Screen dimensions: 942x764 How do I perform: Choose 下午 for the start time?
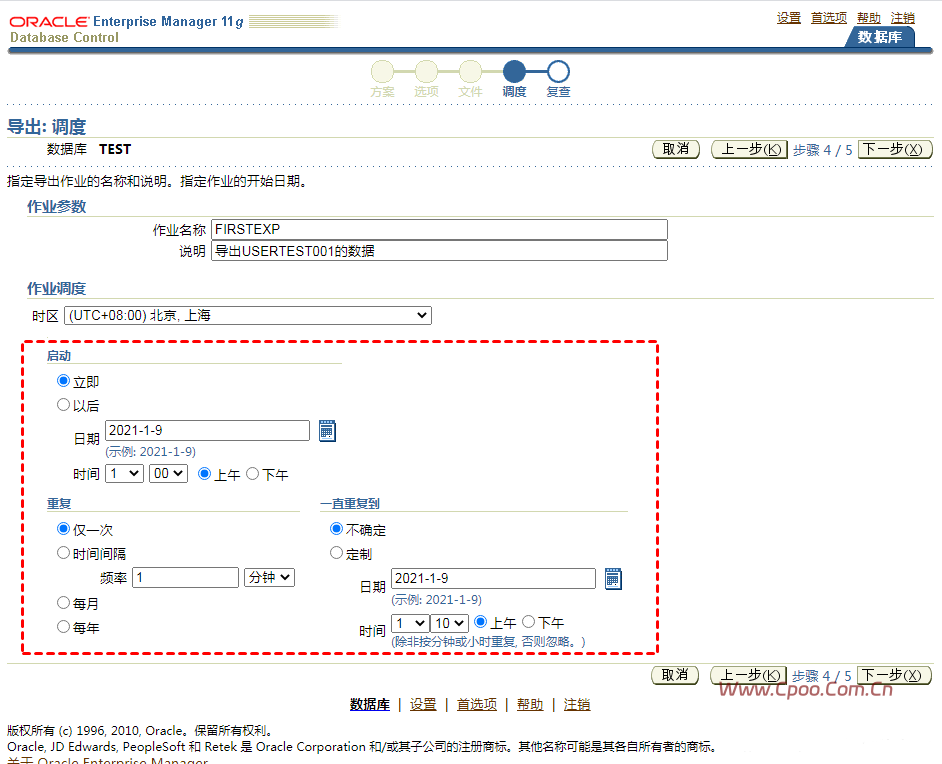click(x=252, y=474)
